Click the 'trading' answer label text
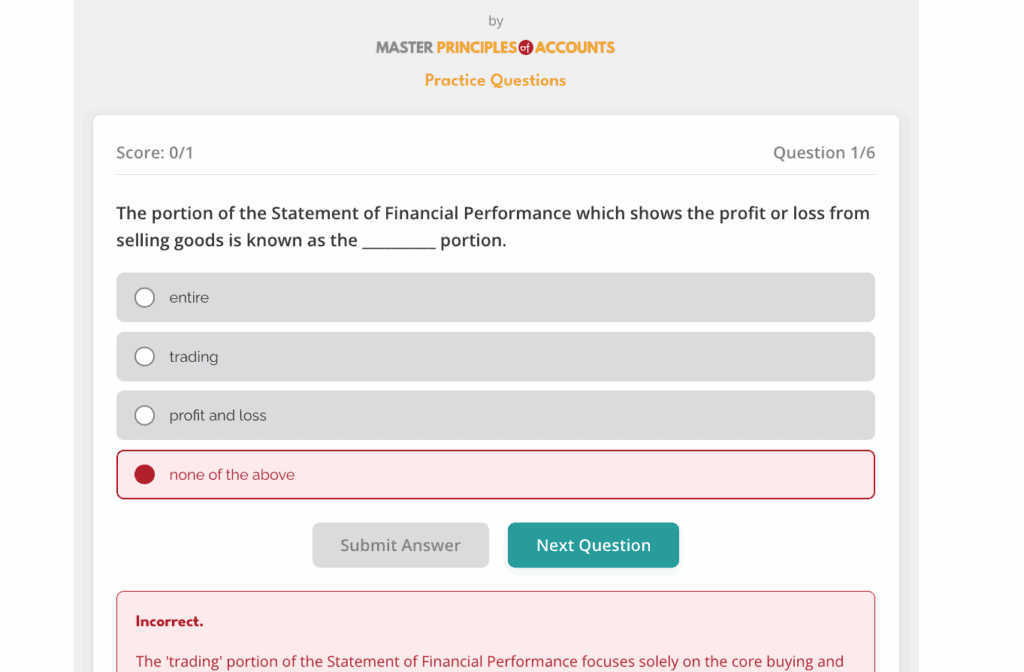This screenshot has height=672, width=1024. coord(194,357)
